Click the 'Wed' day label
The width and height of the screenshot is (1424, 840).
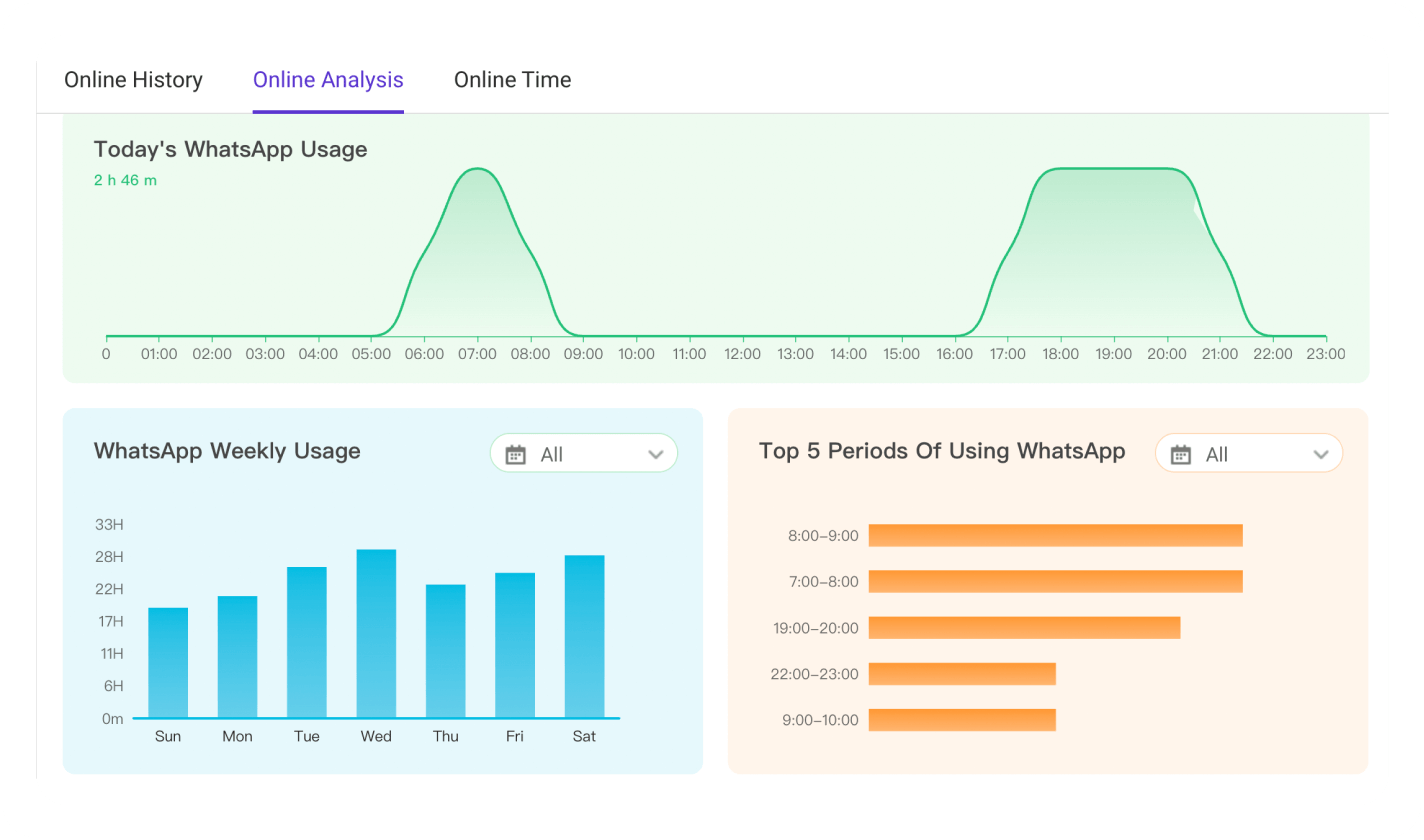click(376, 737)
